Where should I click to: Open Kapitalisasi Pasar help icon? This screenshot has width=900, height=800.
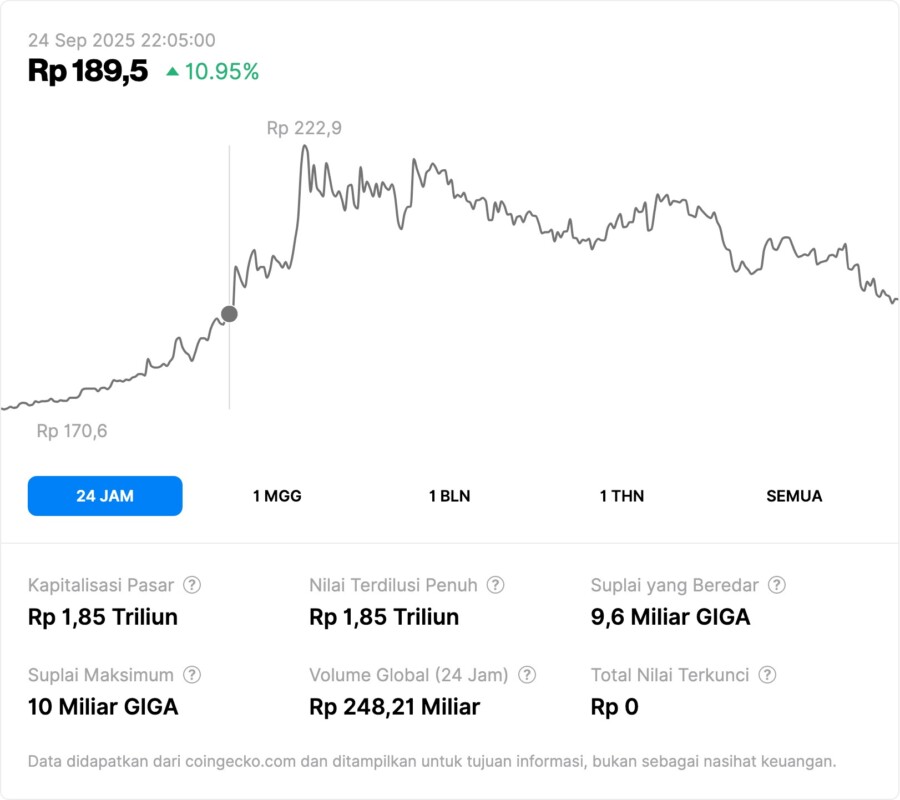[192, 585]
